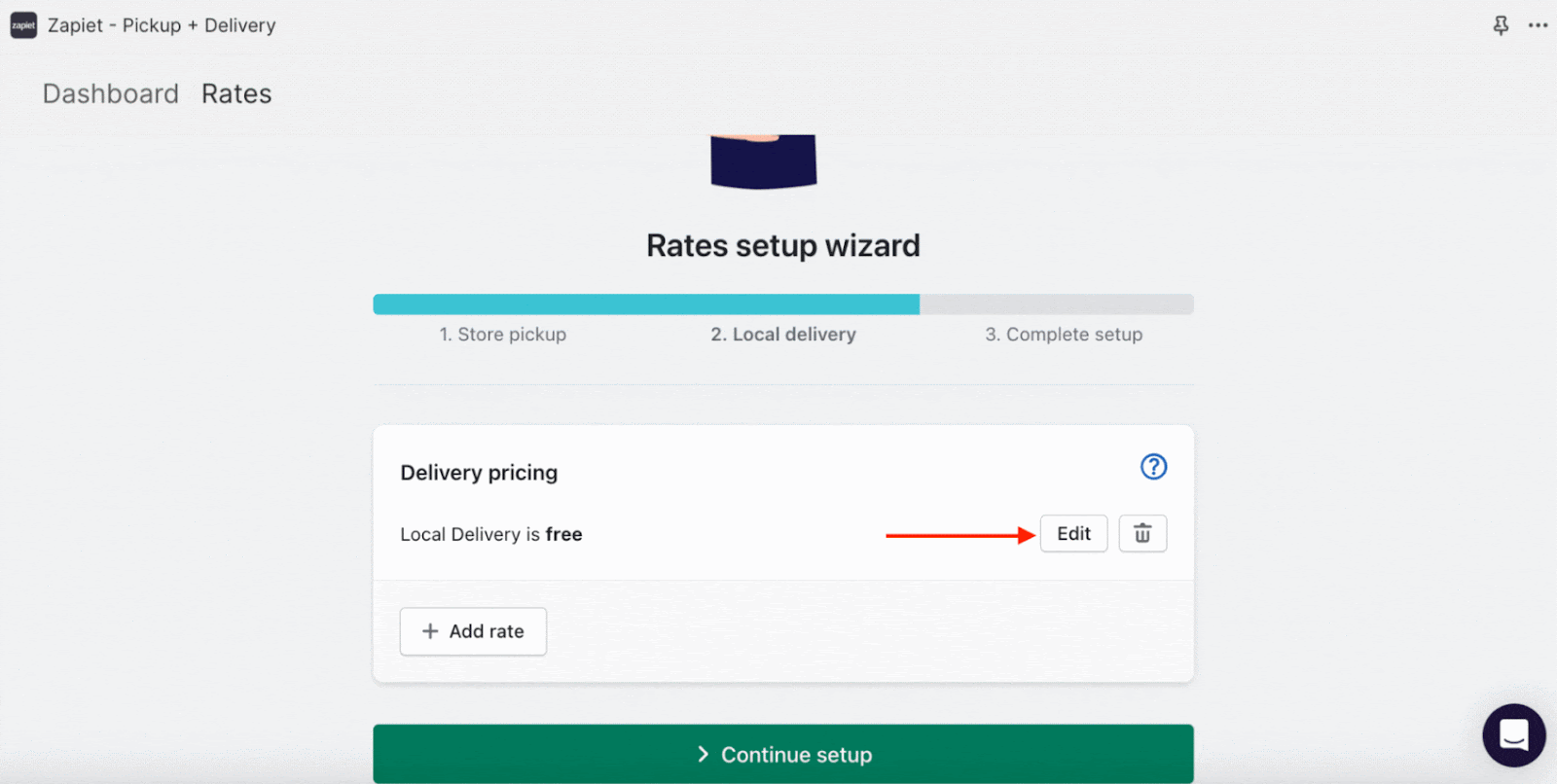Open the chat support widget
The width and height of the screenshot is (1557, 784).
pyautogui.click(x=1513, y=735)
